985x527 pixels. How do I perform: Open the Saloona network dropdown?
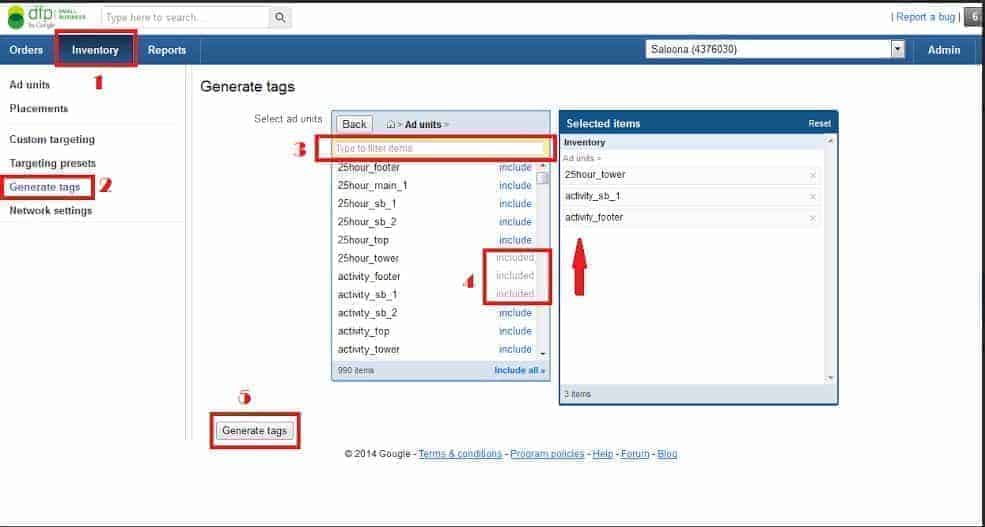click(898, 49)
